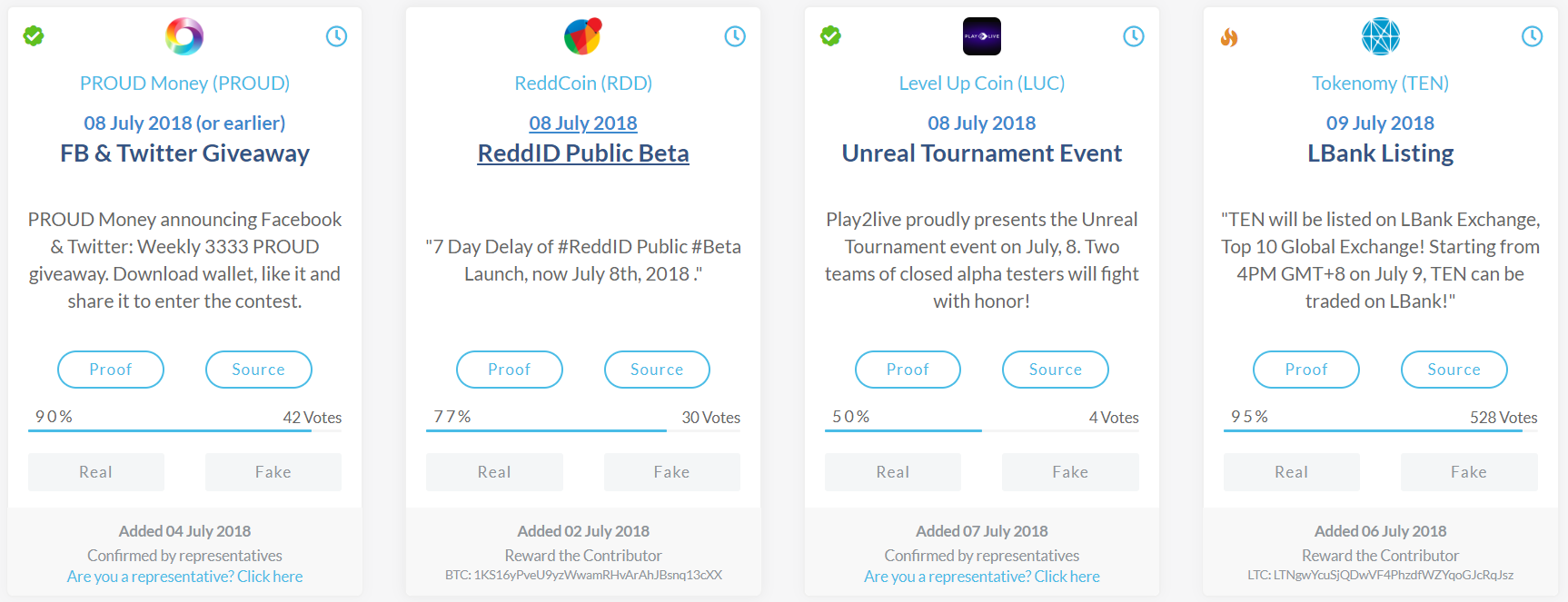
Task: Click the Tokenomy coin logo
Action: tap(1380, 36)
